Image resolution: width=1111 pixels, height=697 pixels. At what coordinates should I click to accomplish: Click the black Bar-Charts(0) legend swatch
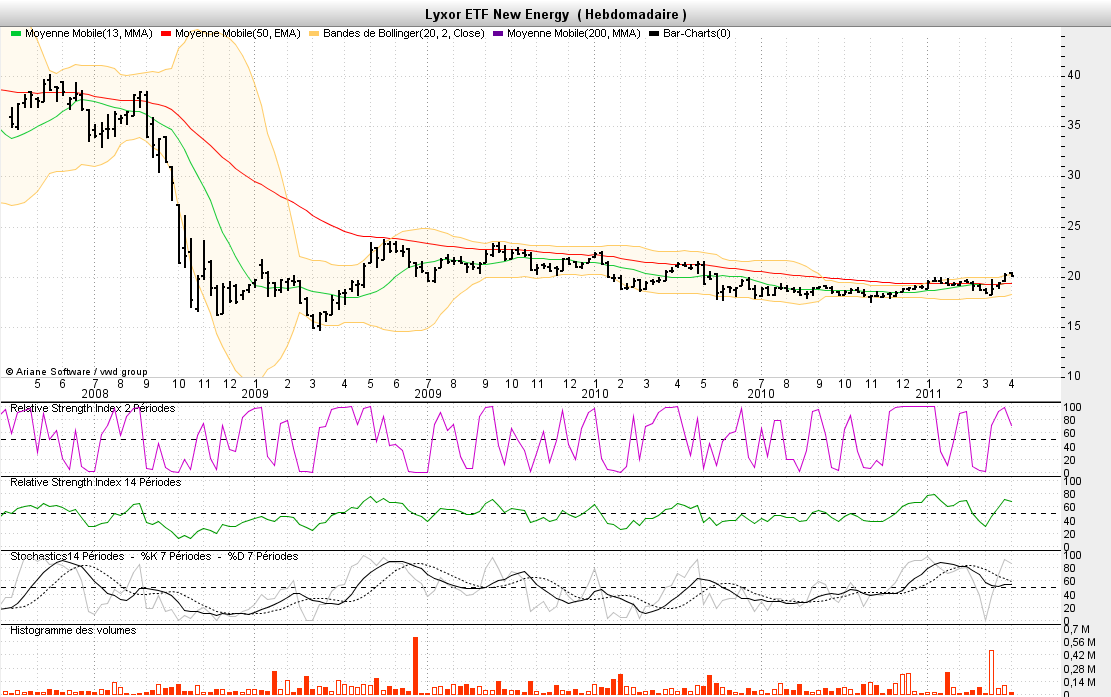pyautogui.click(x=655, y=33)
